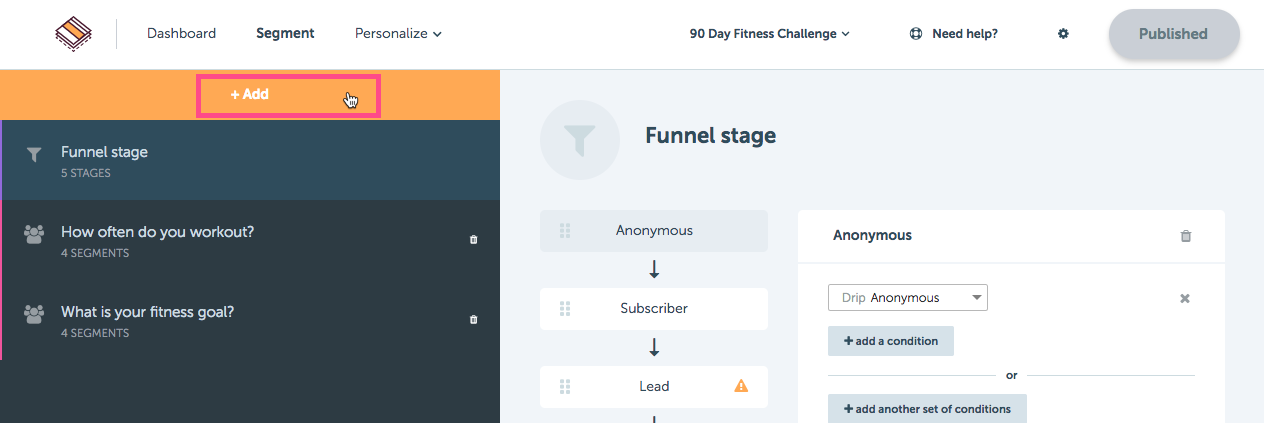Expand the Personalize dropdown menu
1264x423 pixels.
pos(398,34)
